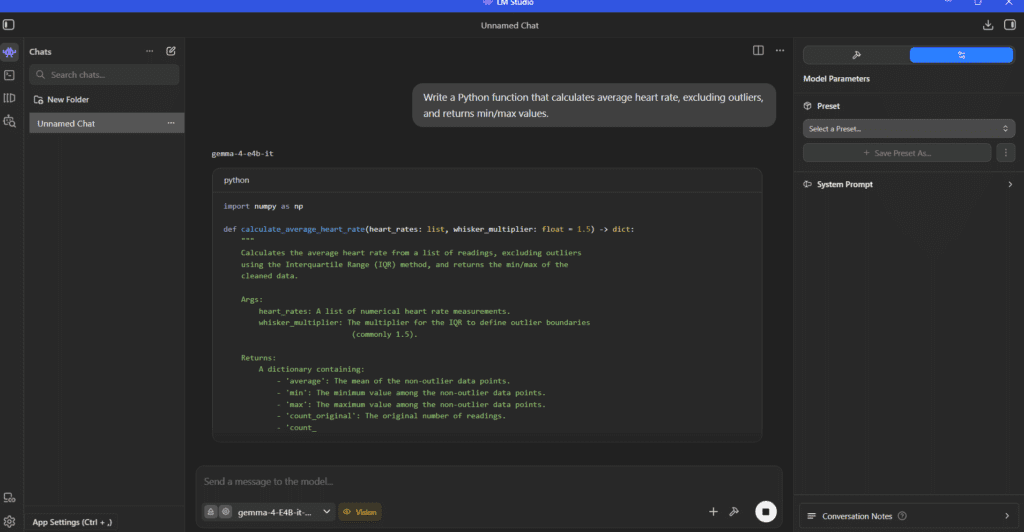Screen dimensions: 1024x532
Task: Open the Developer terminal section icon
Action: (x=9, y=75)
